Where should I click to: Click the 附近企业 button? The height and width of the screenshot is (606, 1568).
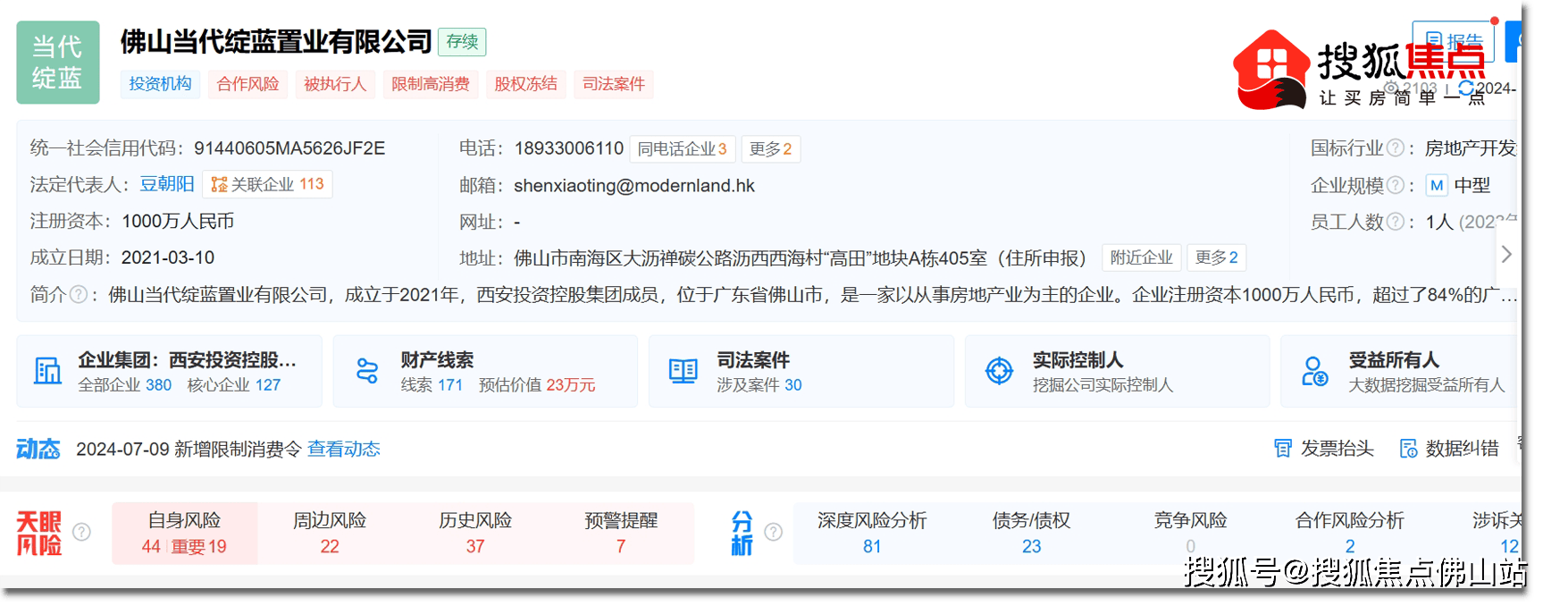point(1142,258)
